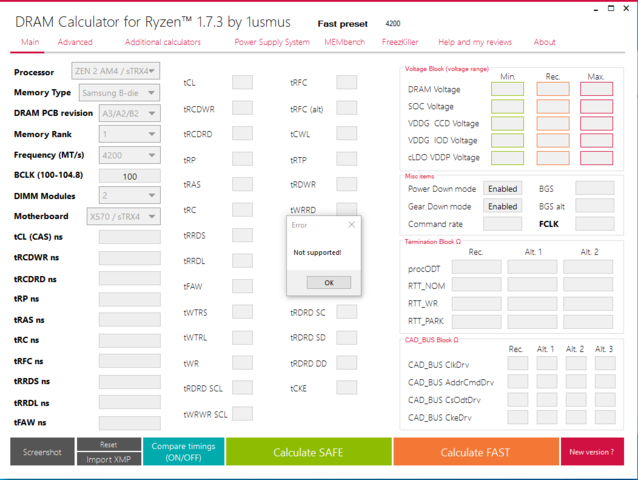Minimize the DRAM Calculator window
638x480 pixels.
point(596,9)
